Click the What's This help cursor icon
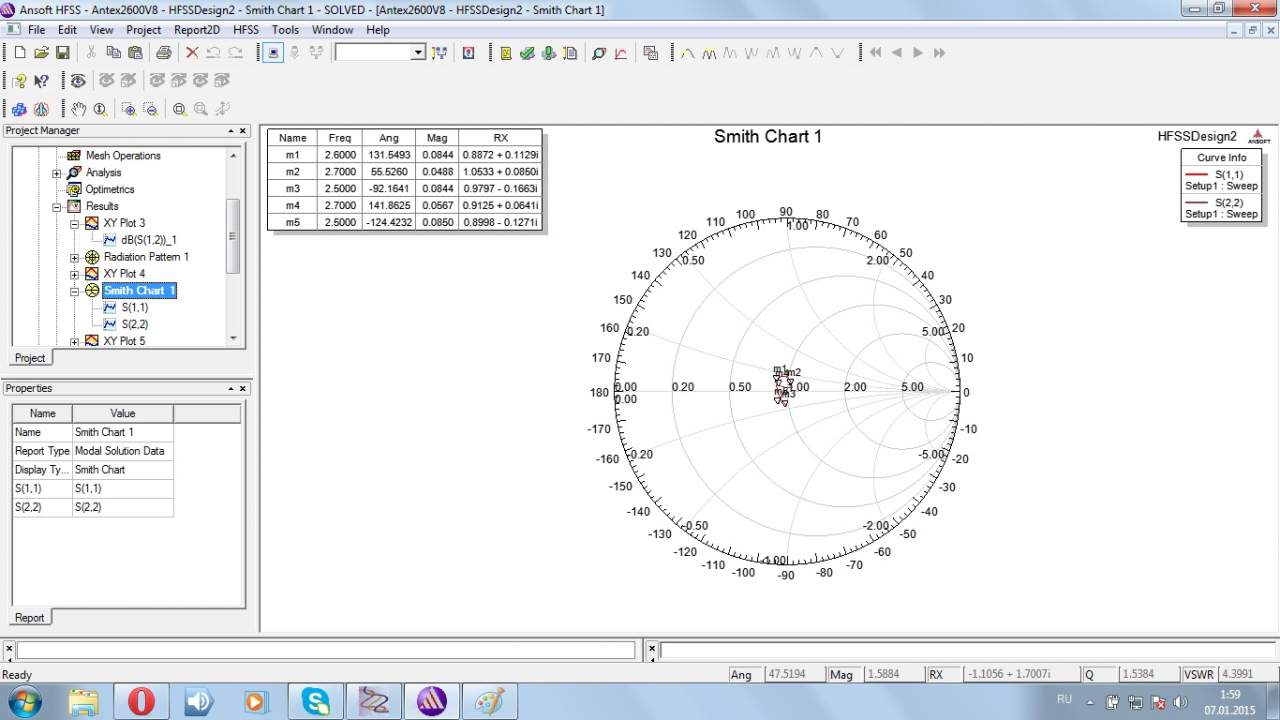 pos(41,81)
